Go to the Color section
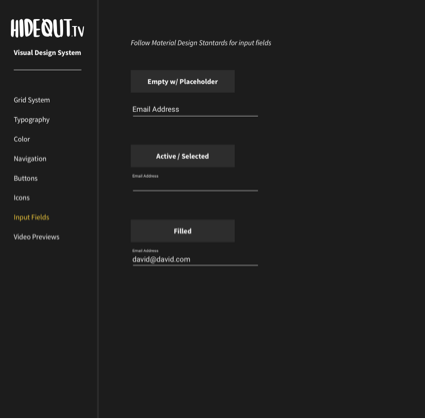This screenshot has height=419, width=425. [22, 139]
